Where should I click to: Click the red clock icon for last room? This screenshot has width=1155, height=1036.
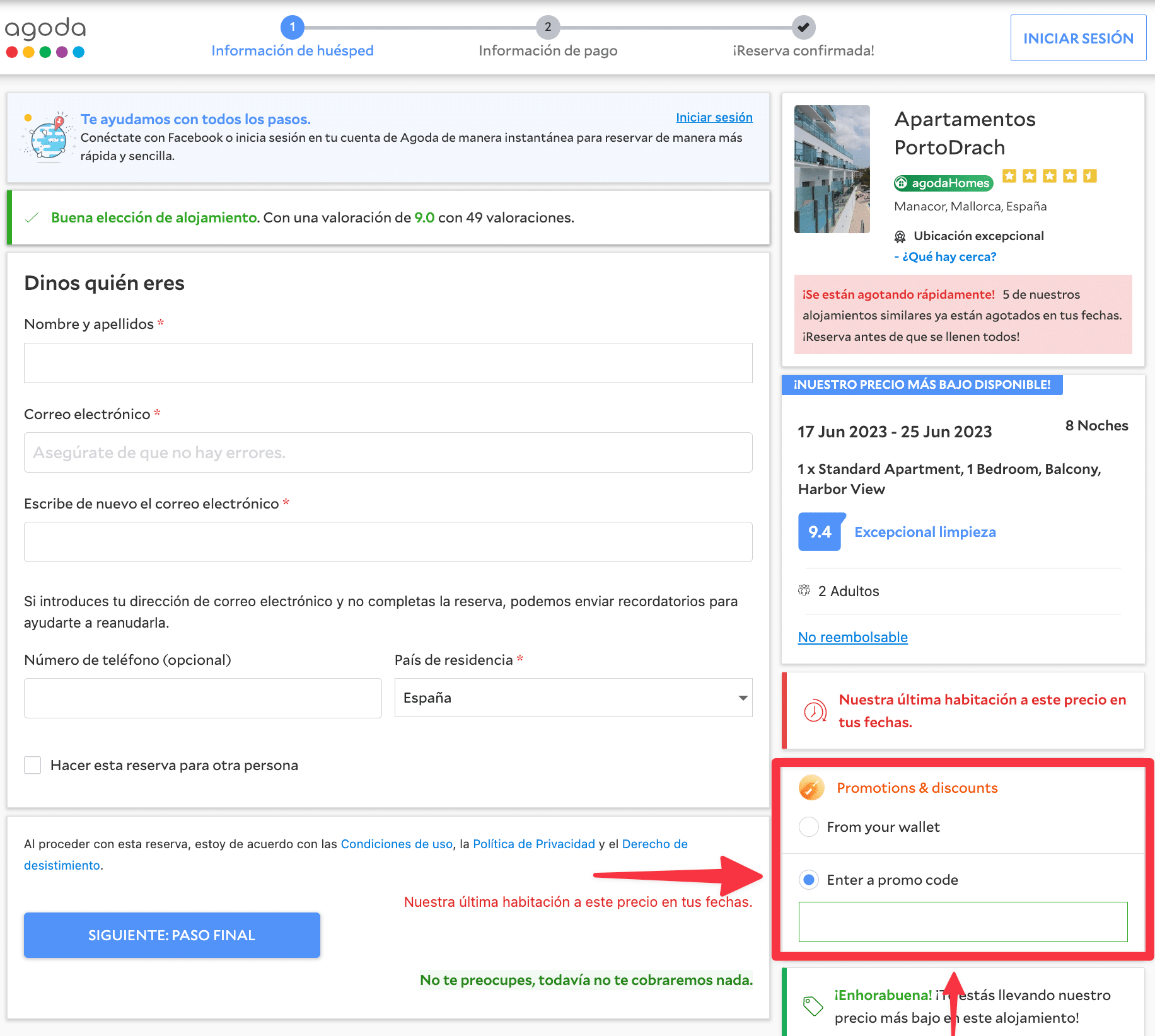click(x=815, y=711)
